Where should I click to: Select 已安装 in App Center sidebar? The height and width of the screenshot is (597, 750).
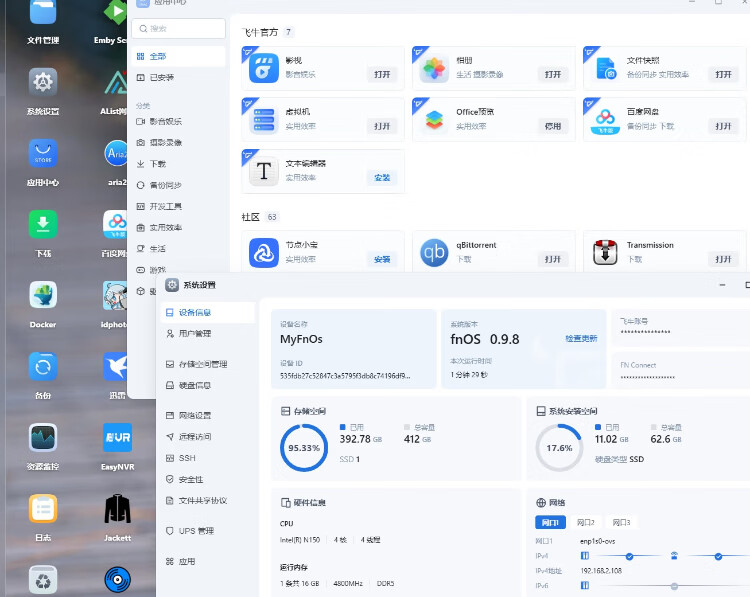[162, 78]
